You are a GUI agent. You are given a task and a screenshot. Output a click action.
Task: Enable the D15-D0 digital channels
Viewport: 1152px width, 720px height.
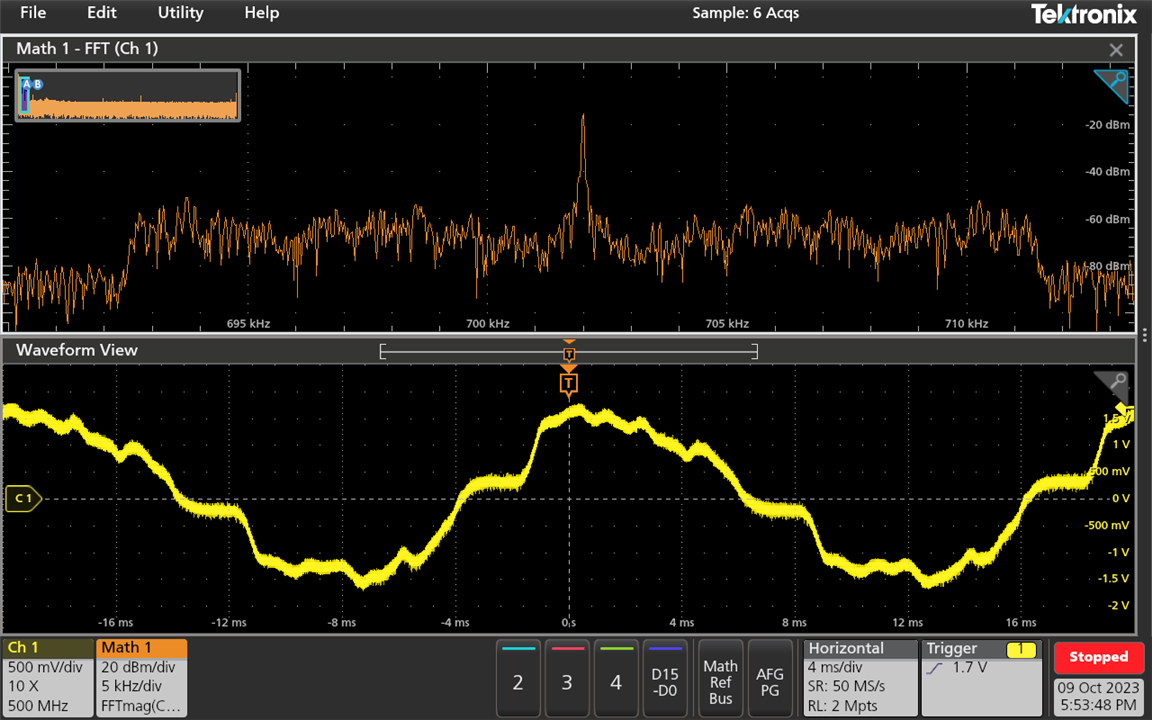coord(666,677)
